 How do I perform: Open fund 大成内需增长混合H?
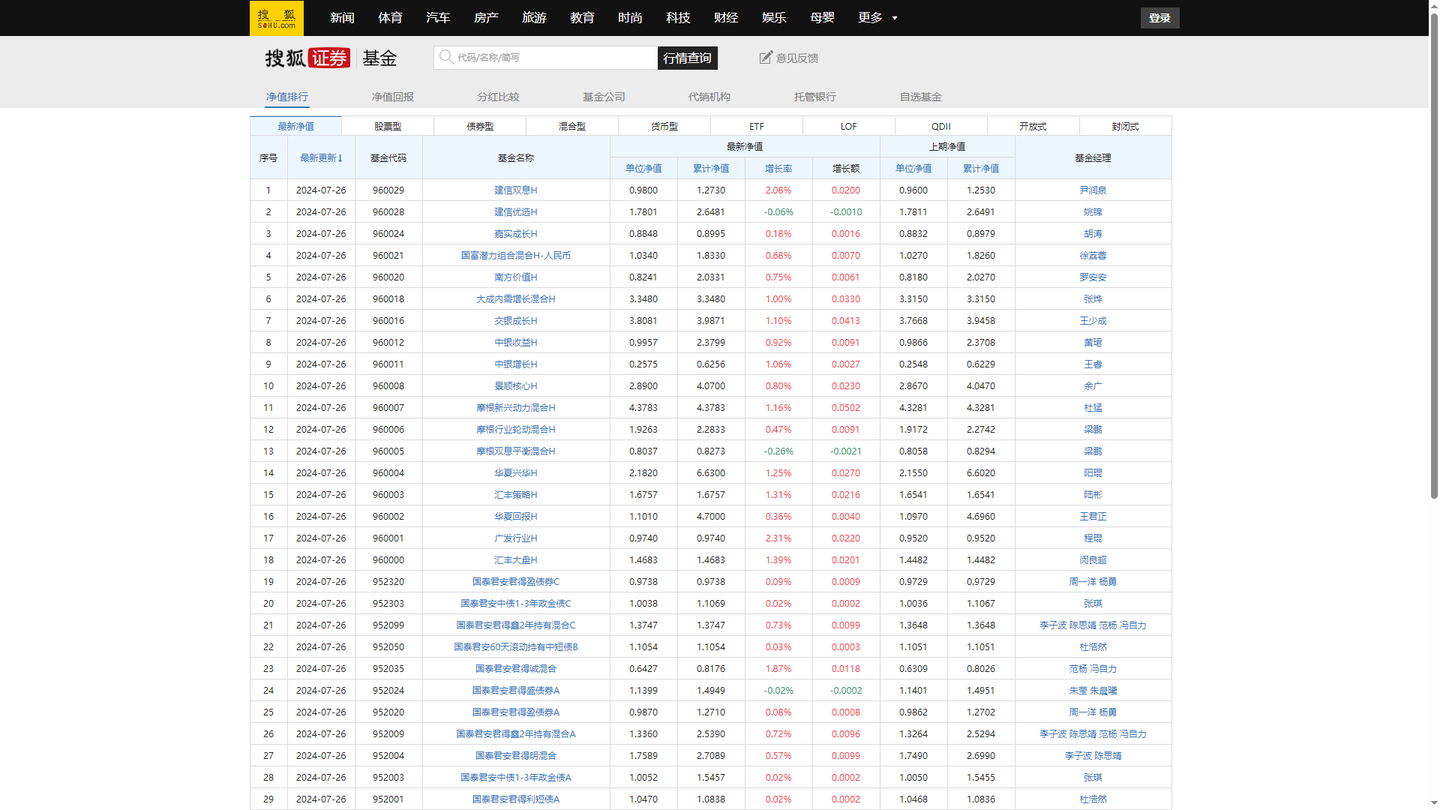point(516,299)
